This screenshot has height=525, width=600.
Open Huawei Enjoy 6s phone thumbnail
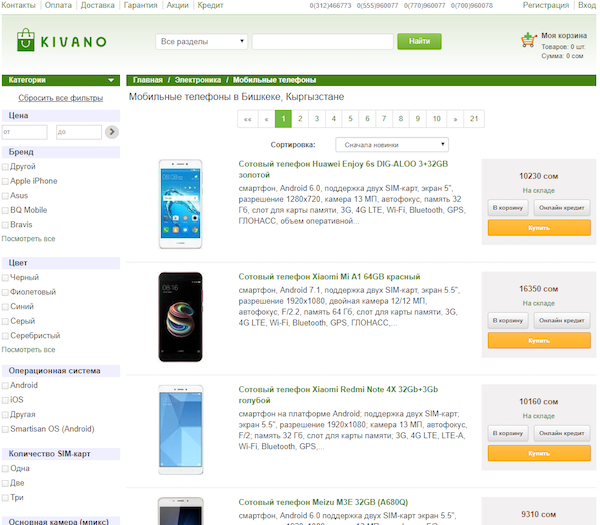180,204
